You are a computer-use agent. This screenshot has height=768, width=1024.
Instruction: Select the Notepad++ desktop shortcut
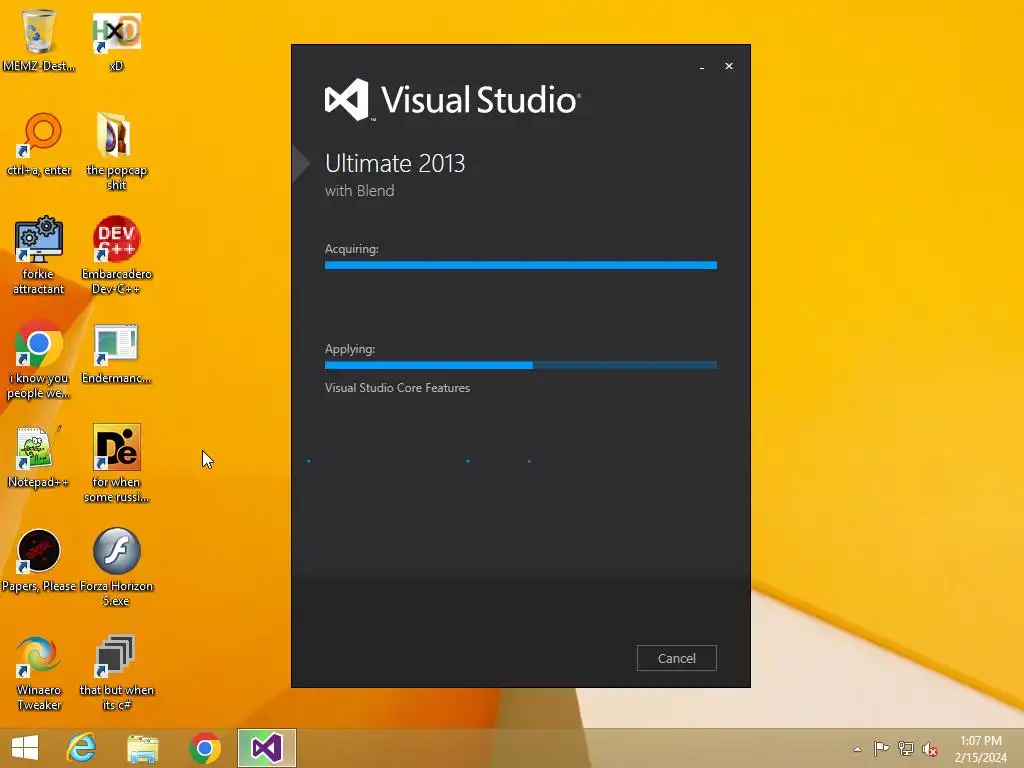coord(39,456)
